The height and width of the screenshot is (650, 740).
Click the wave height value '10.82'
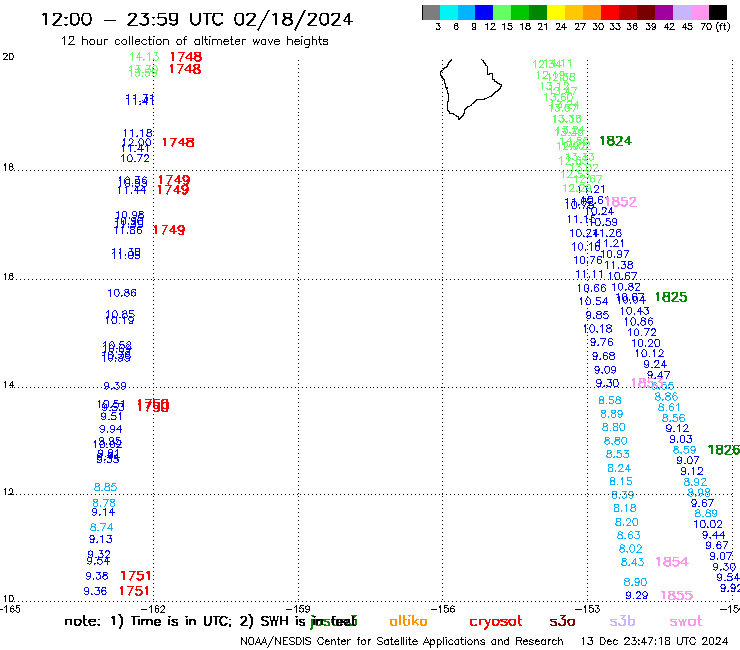(x=626, y=287)
